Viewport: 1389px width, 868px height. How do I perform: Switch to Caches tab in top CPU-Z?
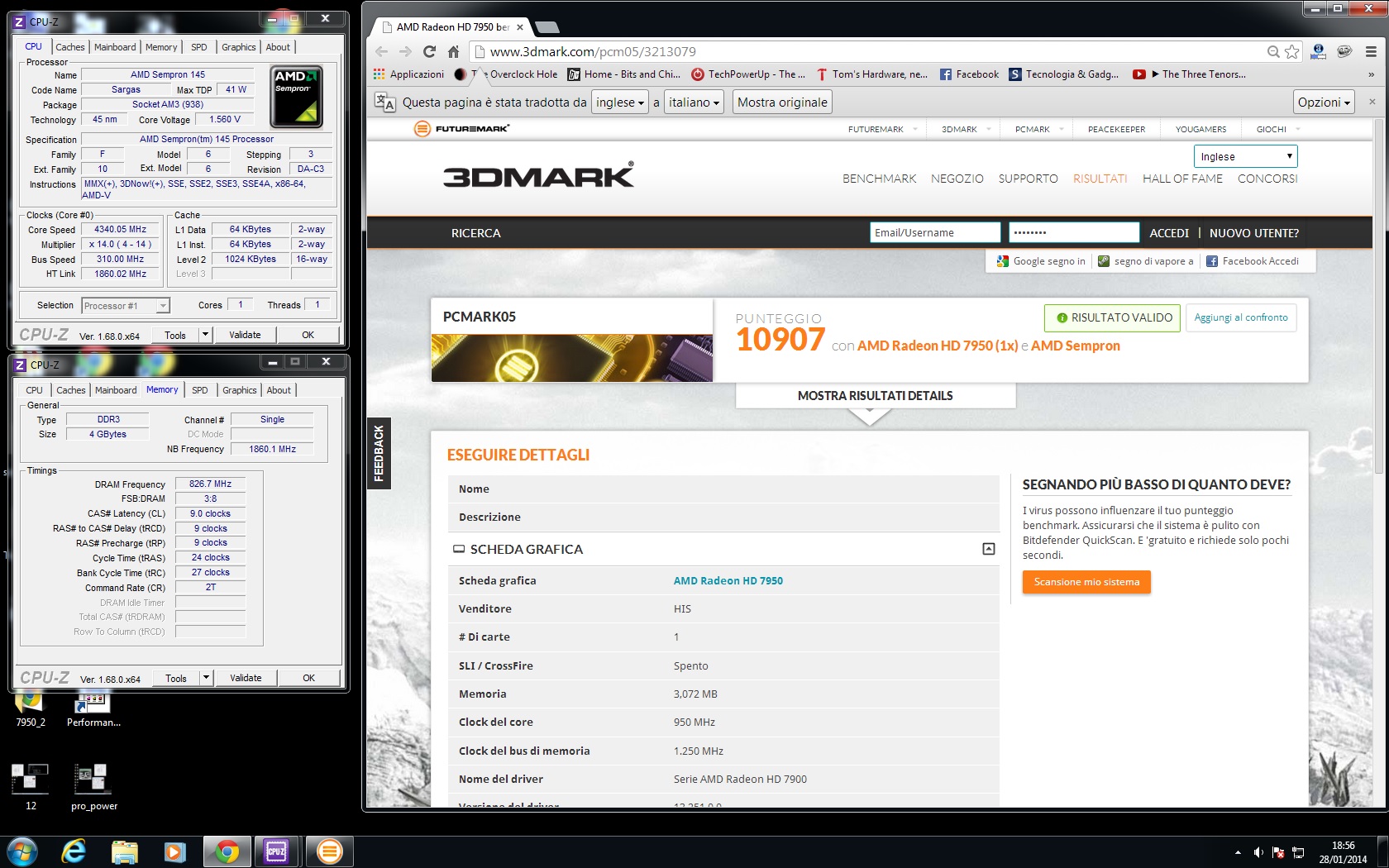pos(70,47)
